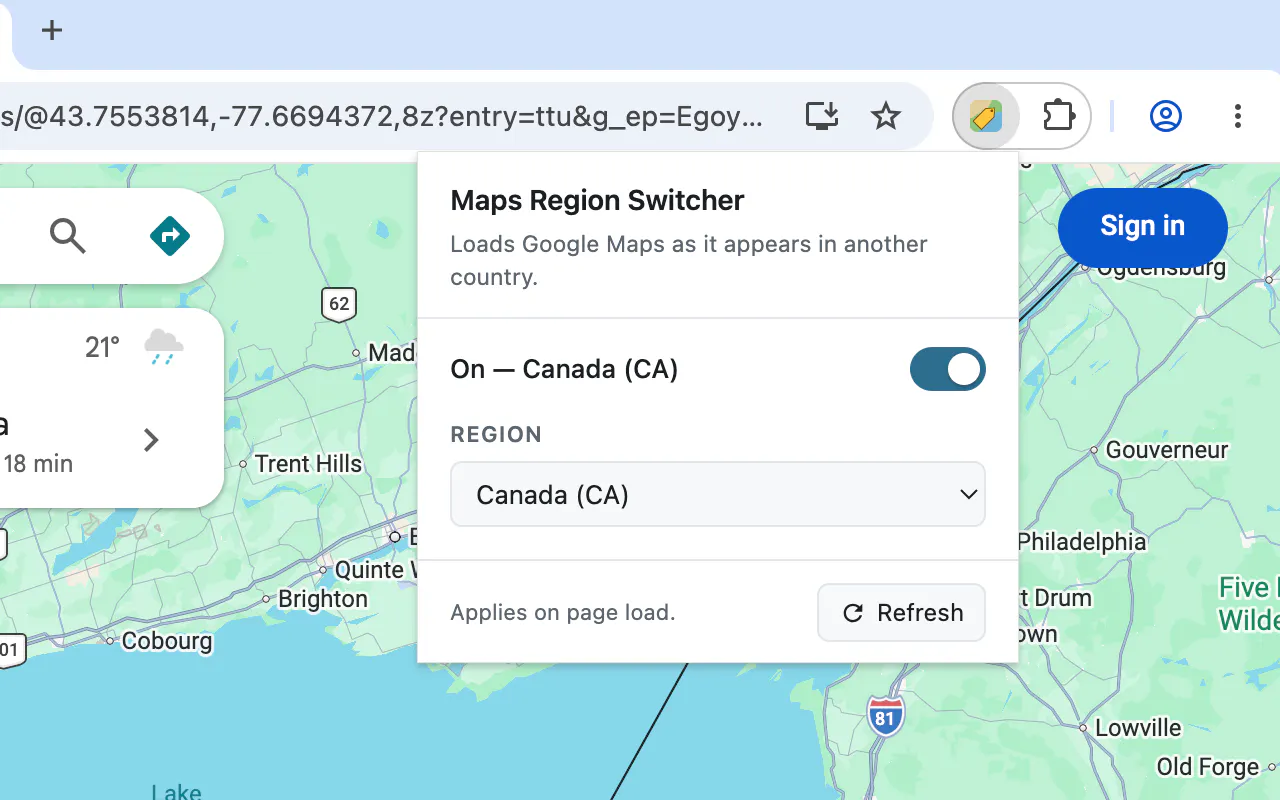
Task: Turn off the Canada (CA) region toggle
Action: click(948, 369)
